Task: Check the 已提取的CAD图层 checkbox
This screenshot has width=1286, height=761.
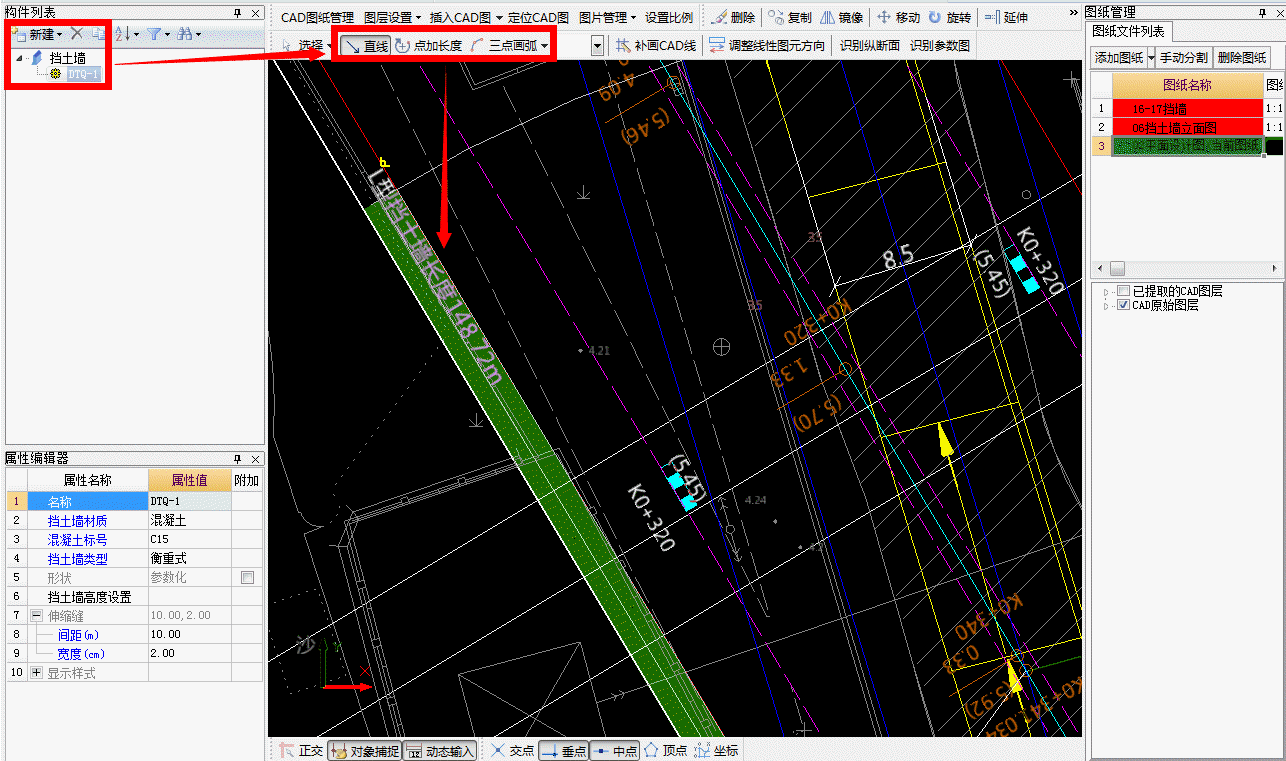Action: tap(1123, 291)
